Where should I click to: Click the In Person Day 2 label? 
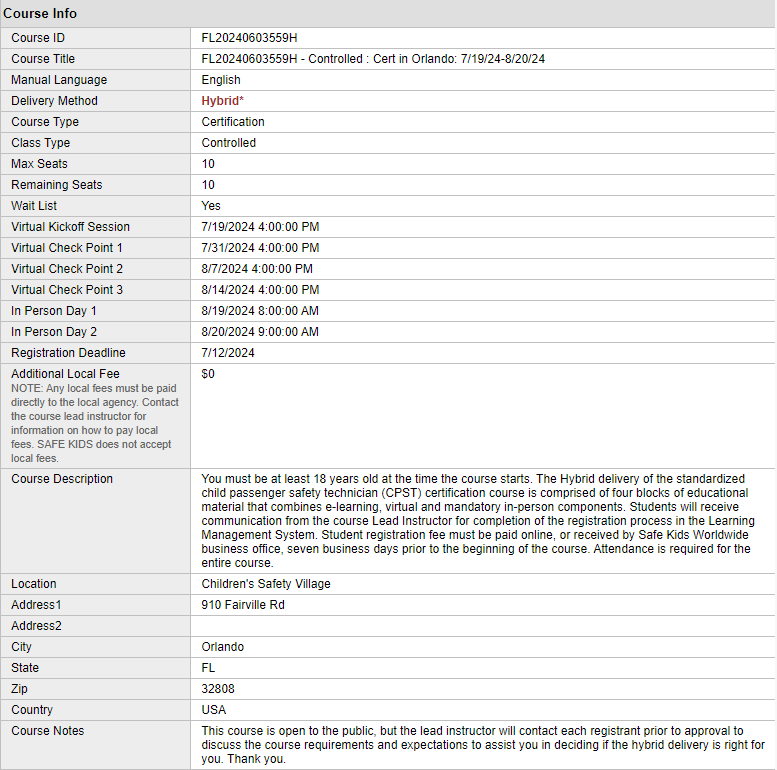[x=54, y=332]
